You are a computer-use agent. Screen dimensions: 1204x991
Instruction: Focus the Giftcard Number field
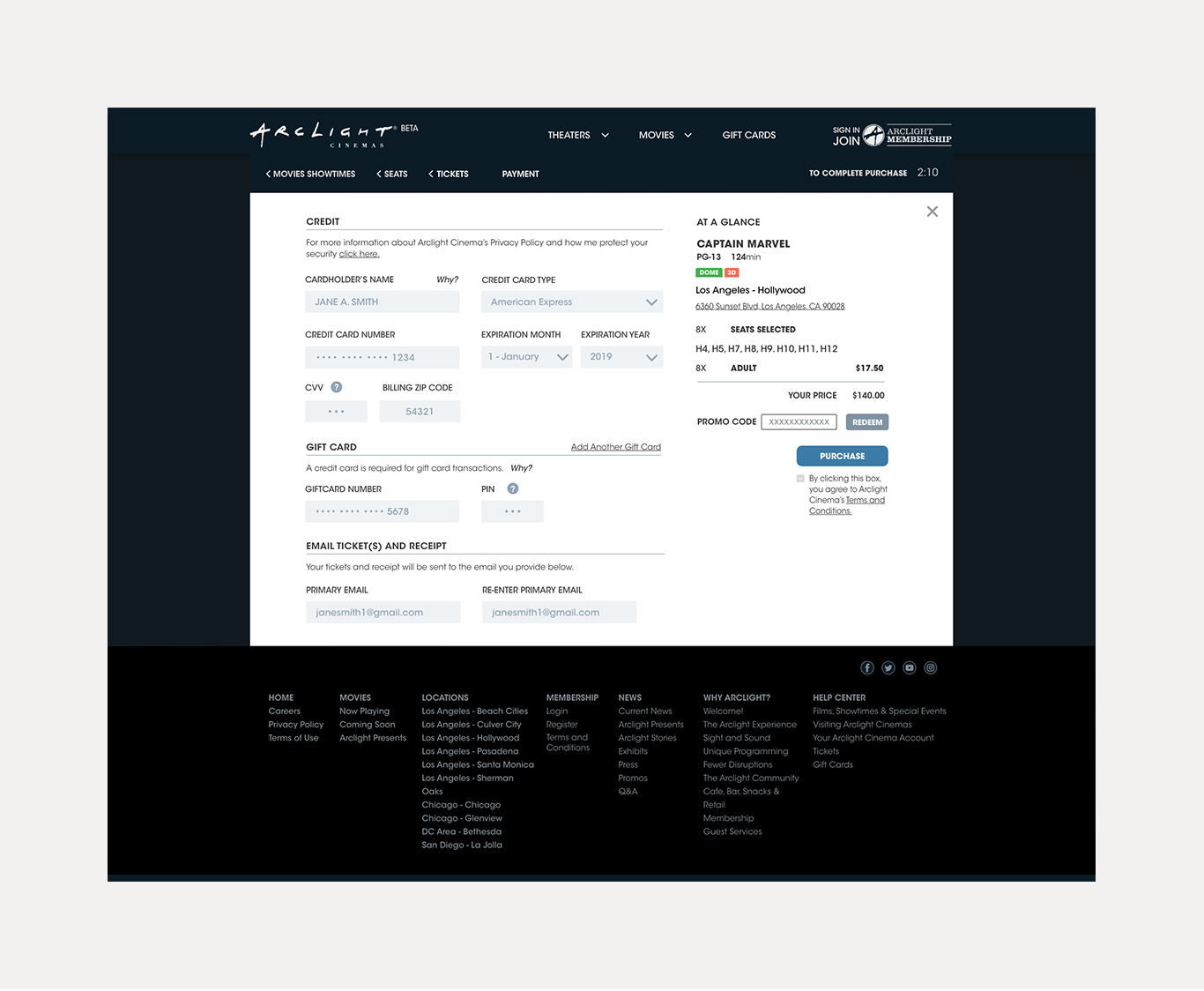pos(383,511)
